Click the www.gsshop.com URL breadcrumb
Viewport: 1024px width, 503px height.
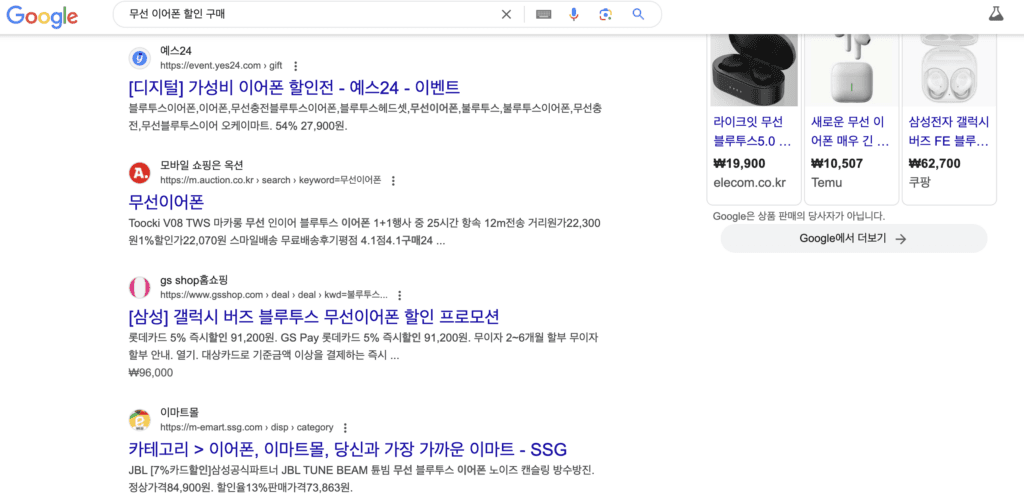pyautogui.click(x=274, y=295)
